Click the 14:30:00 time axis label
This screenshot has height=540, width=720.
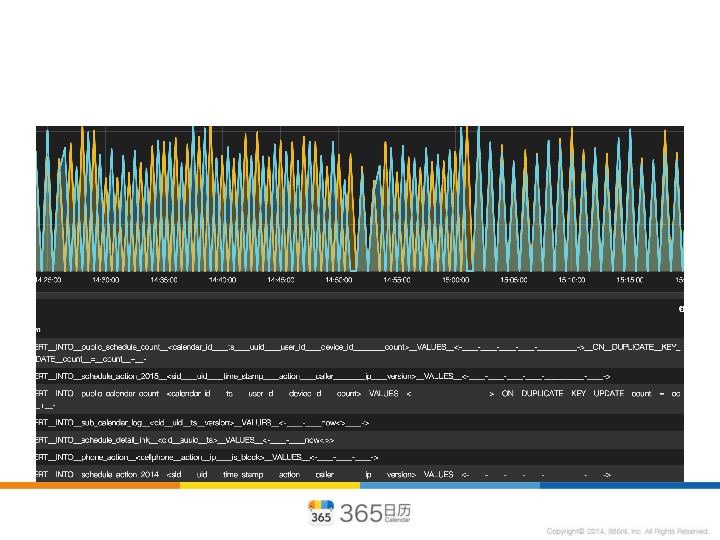pyautogui.click(x=106, y=280)
